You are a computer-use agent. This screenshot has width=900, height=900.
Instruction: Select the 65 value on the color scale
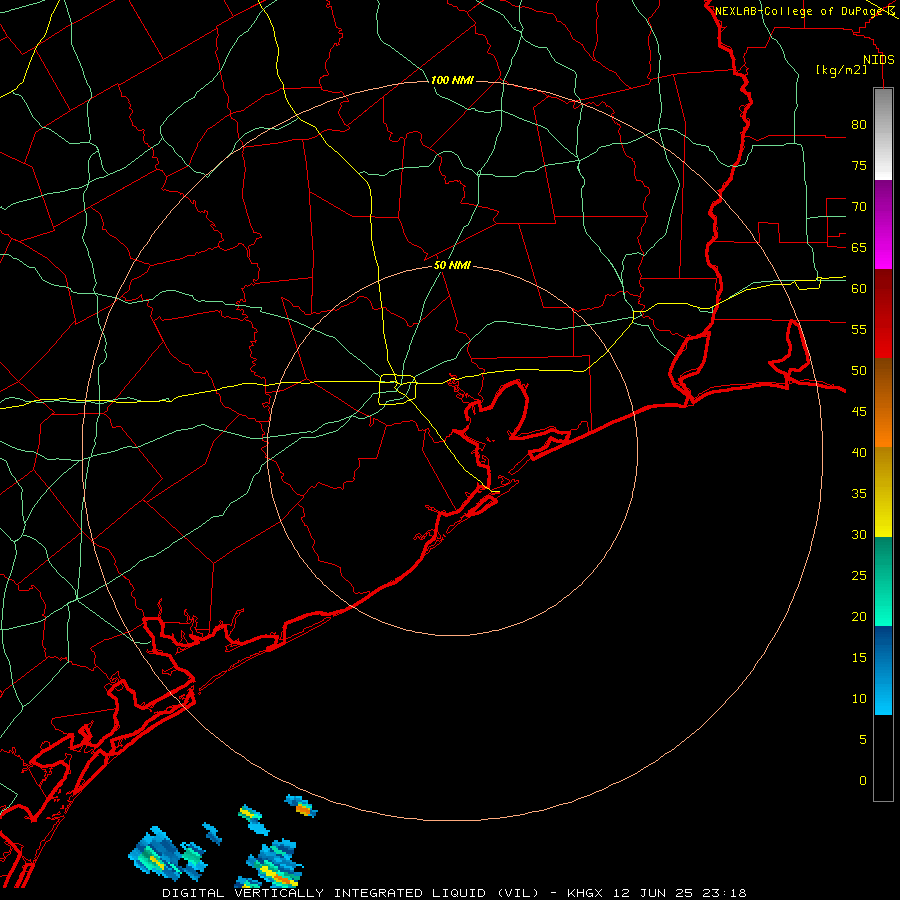point(859,247)
